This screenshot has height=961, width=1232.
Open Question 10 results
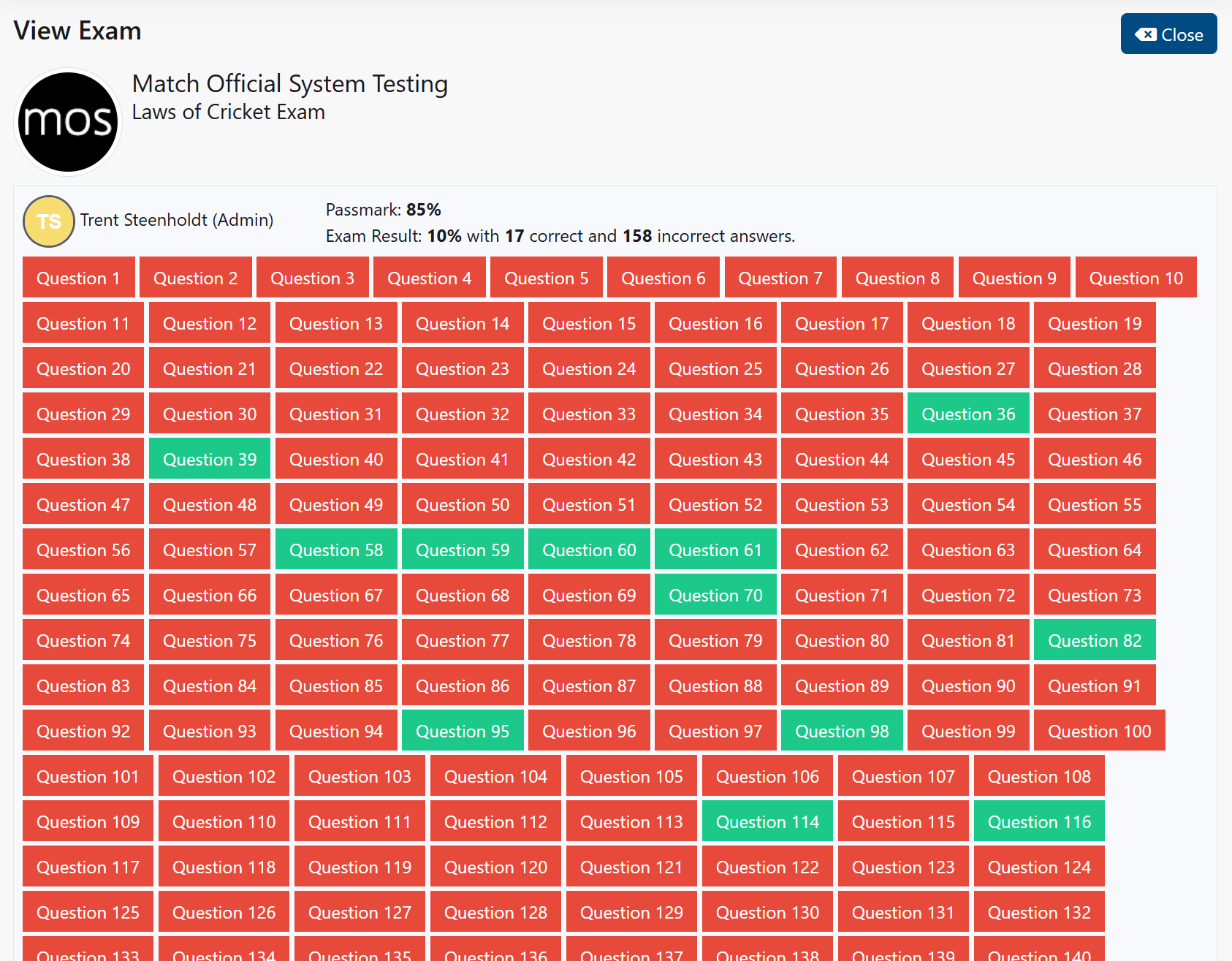tap(1135, 278)
